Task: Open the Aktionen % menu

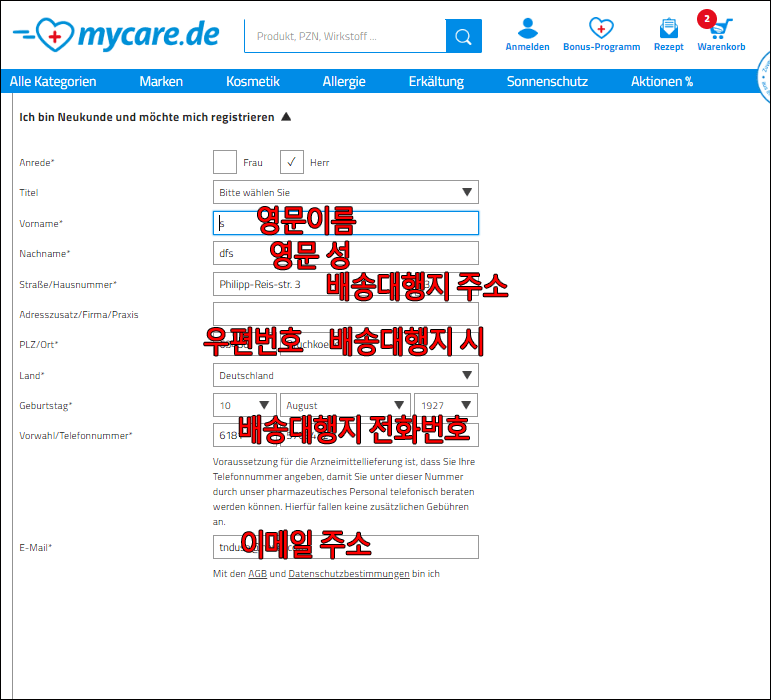Action: (662, 81)
